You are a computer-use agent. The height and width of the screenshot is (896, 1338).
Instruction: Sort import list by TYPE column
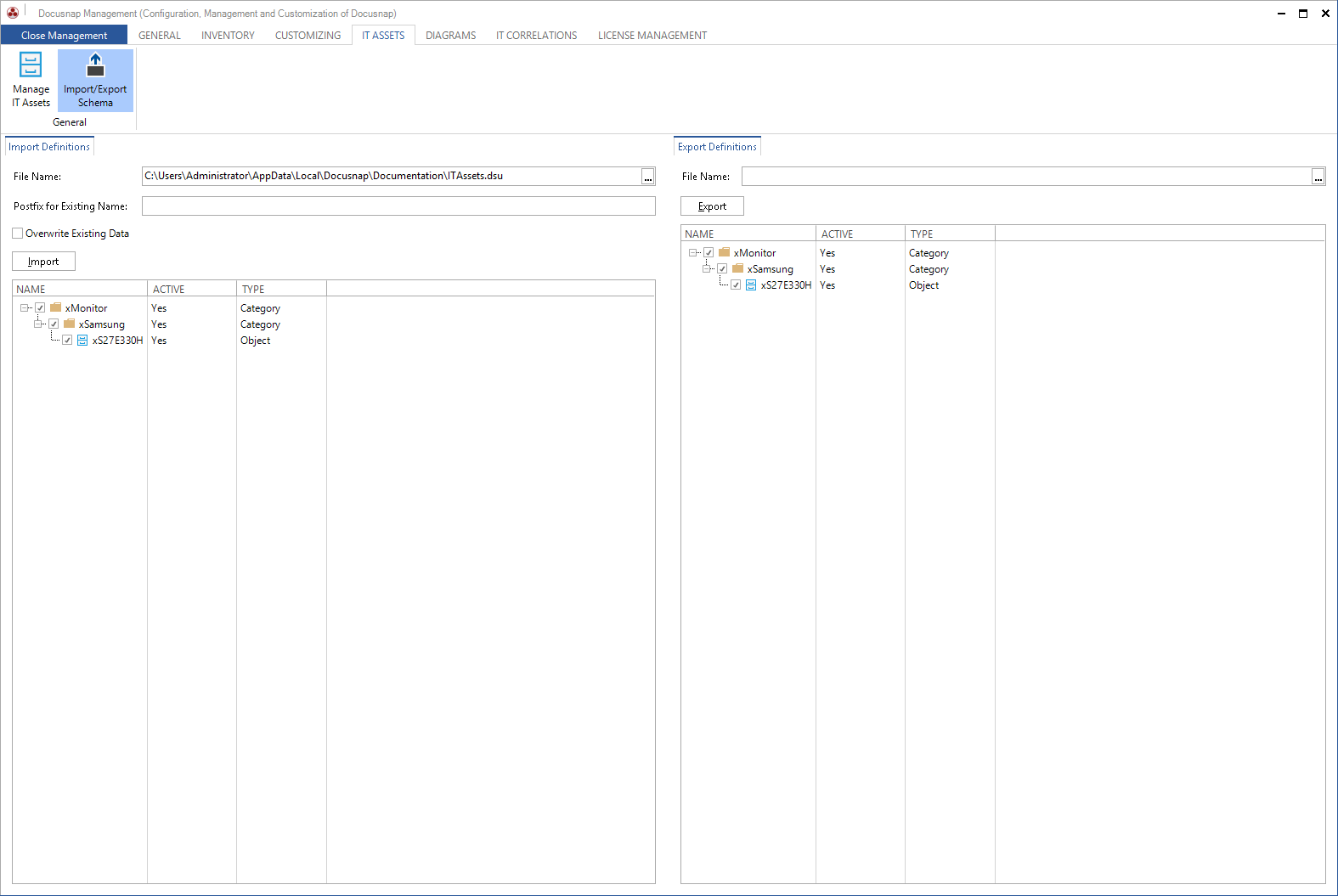[281, 289]
